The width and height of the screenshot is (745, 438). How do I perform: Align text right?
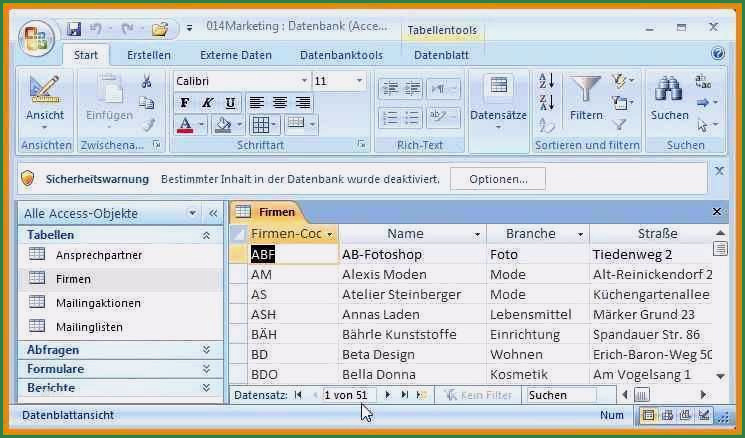click(x=303, y=103)
